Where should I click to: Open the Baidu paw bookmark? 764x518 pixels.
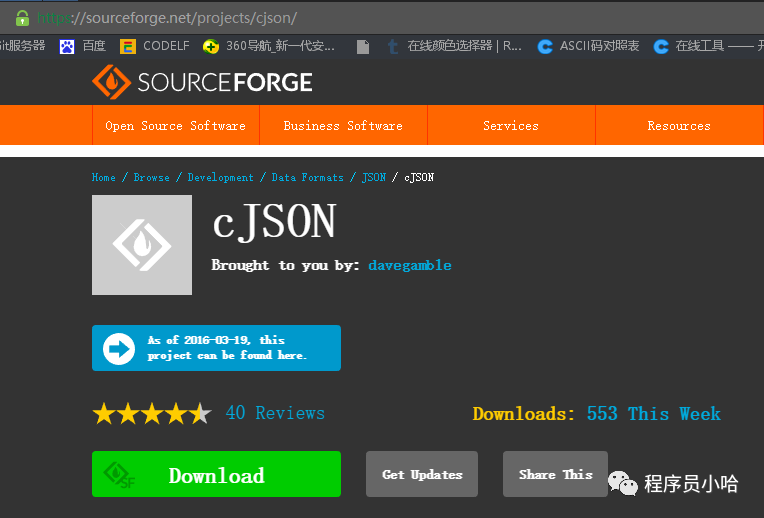83,46
